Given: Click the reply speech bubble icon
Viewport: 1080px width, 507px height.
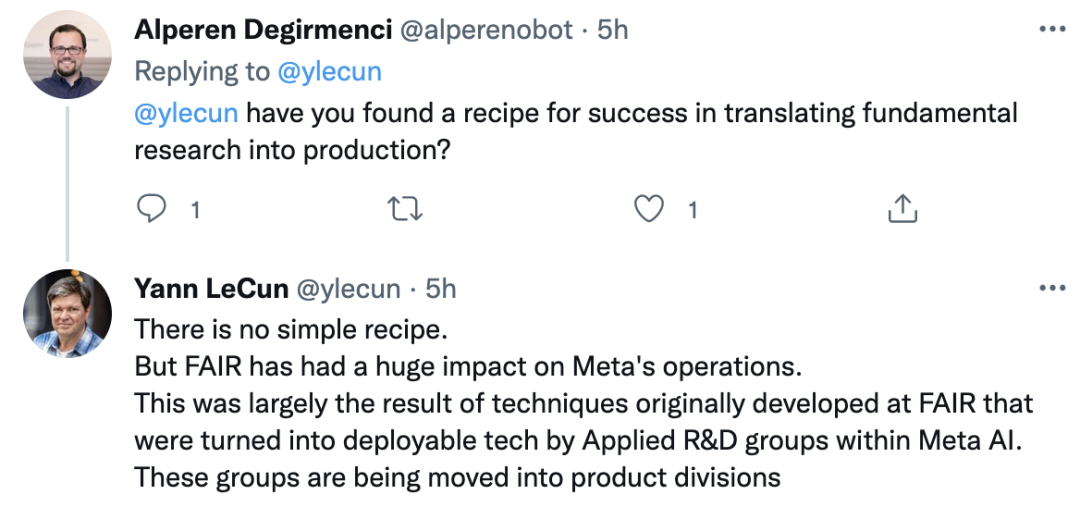Looking at the screenshot, I should pos(151,209).
